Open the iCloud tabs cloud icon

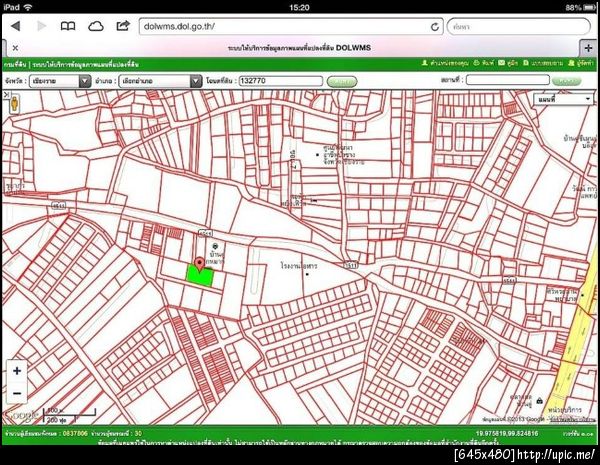tap(96, 26)
